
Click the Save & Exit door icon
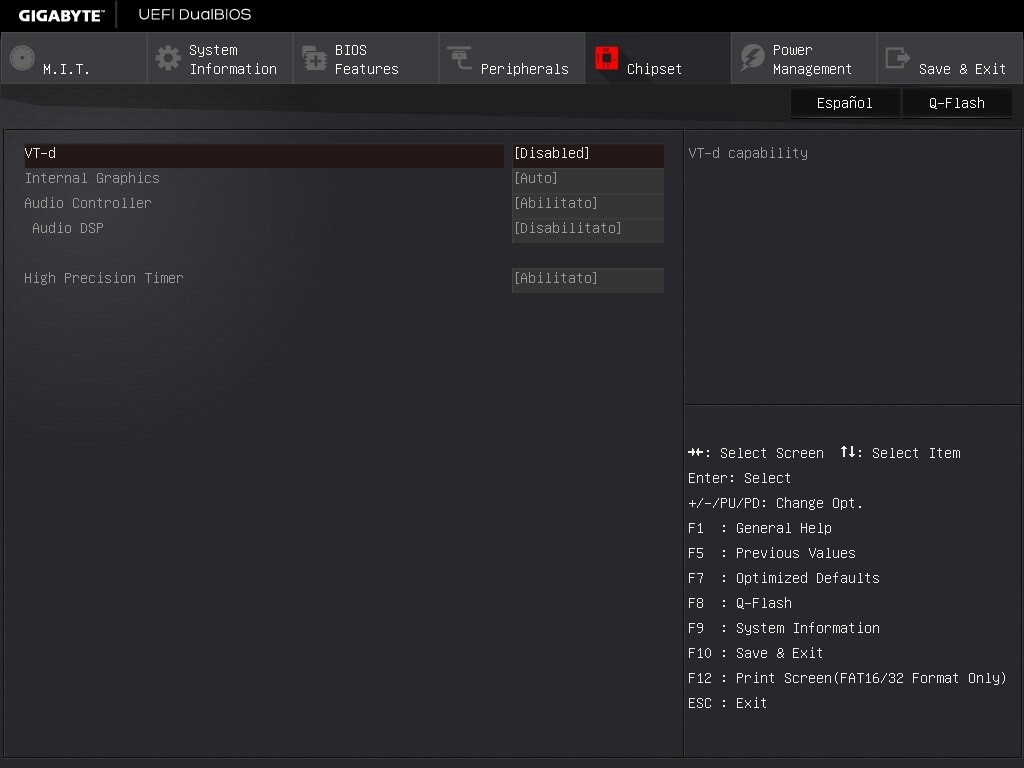click(896, 58)
